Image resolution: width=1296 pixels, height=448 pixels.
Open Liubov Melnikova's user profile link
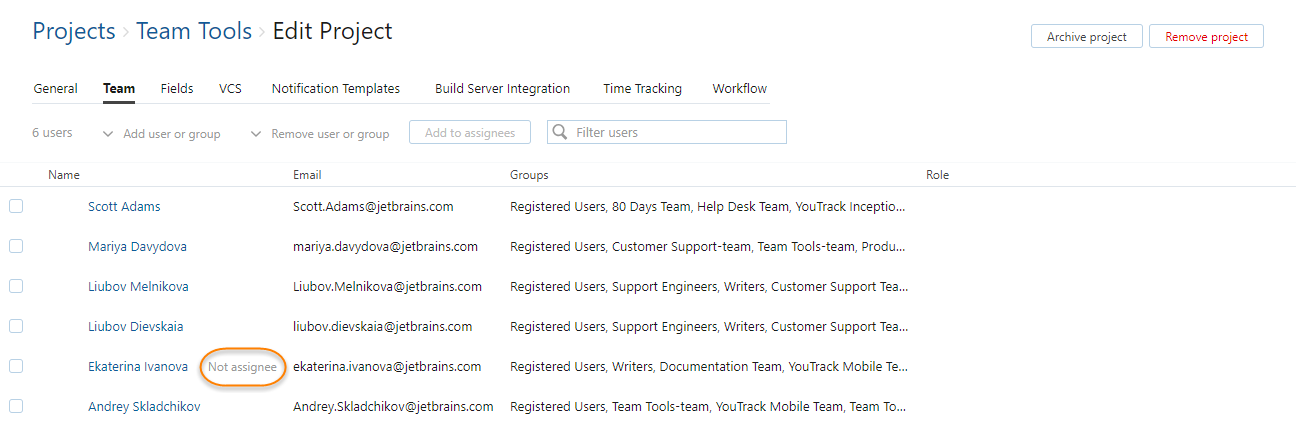(138, 286)
